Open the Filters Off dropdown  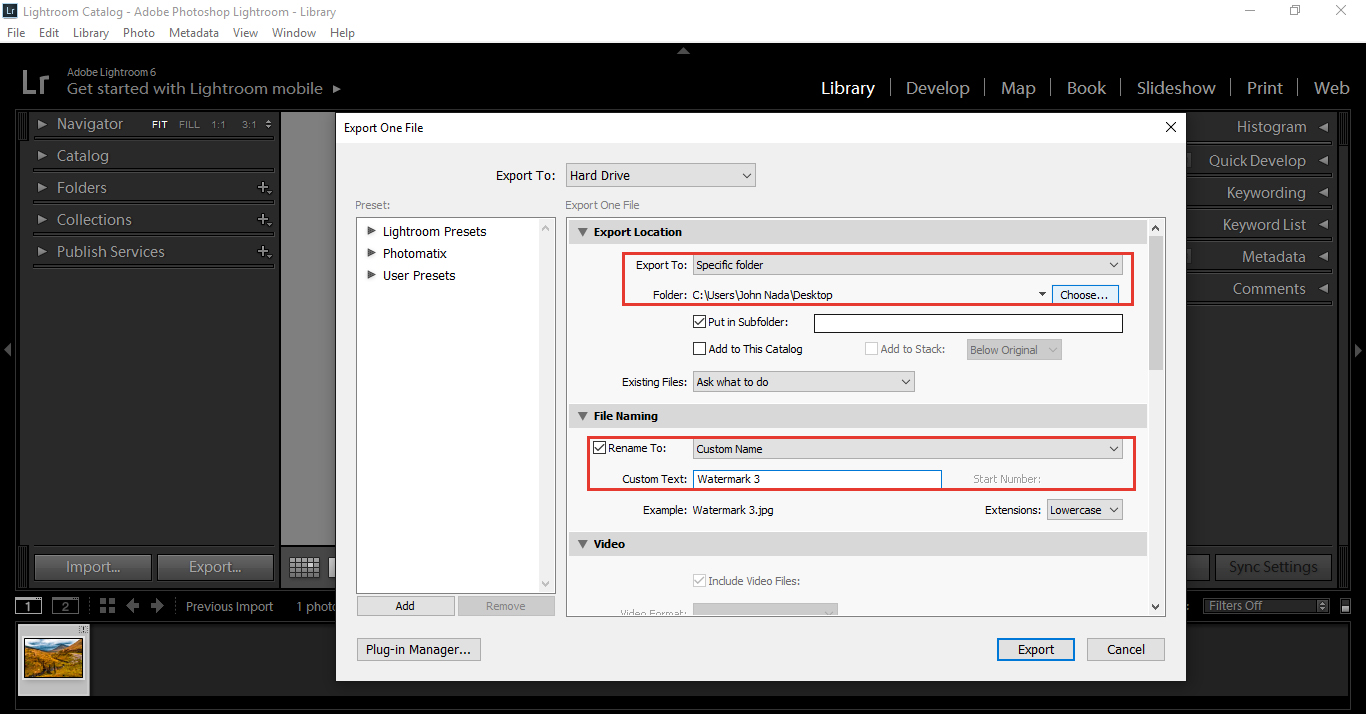1267,606
